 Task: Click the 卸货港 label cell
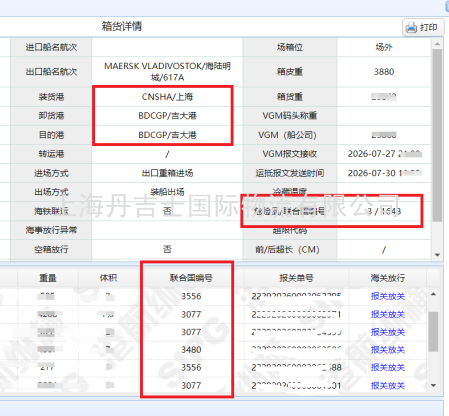click(x=51, y=116)
